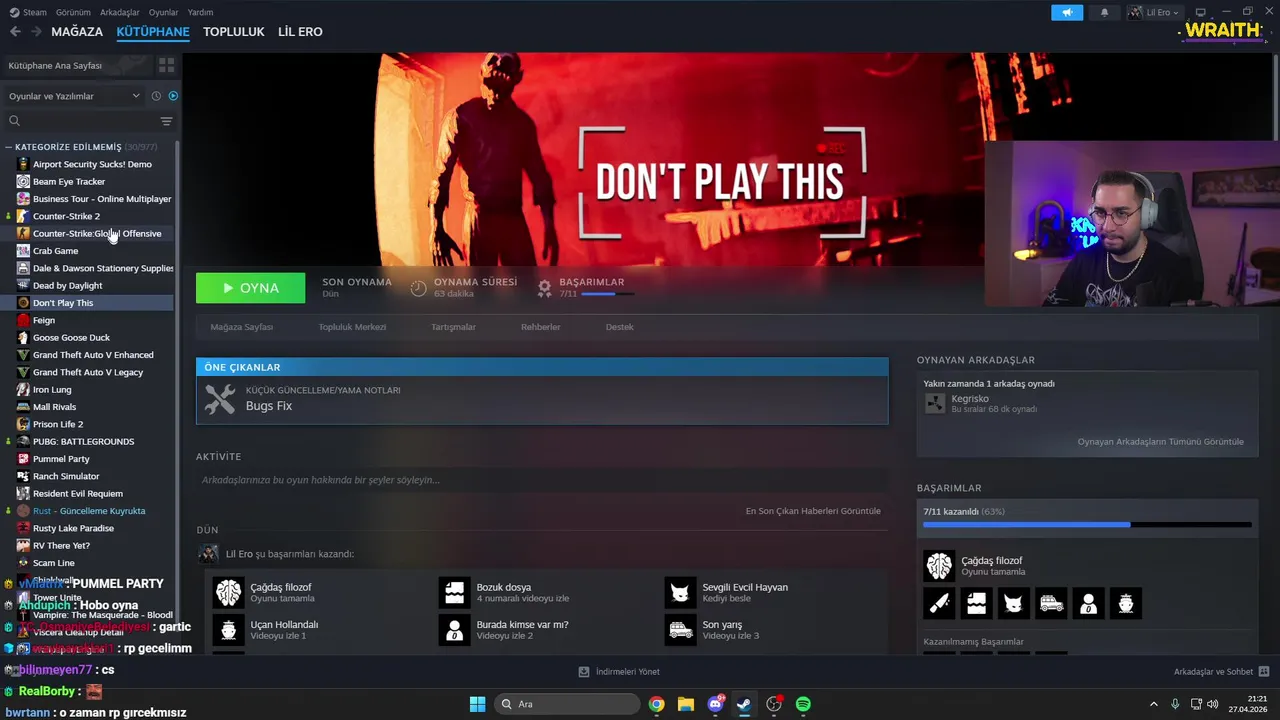
Task: Open the Mağaza Sayfası link
Action: pyautogui.click(x=241, y=327)
